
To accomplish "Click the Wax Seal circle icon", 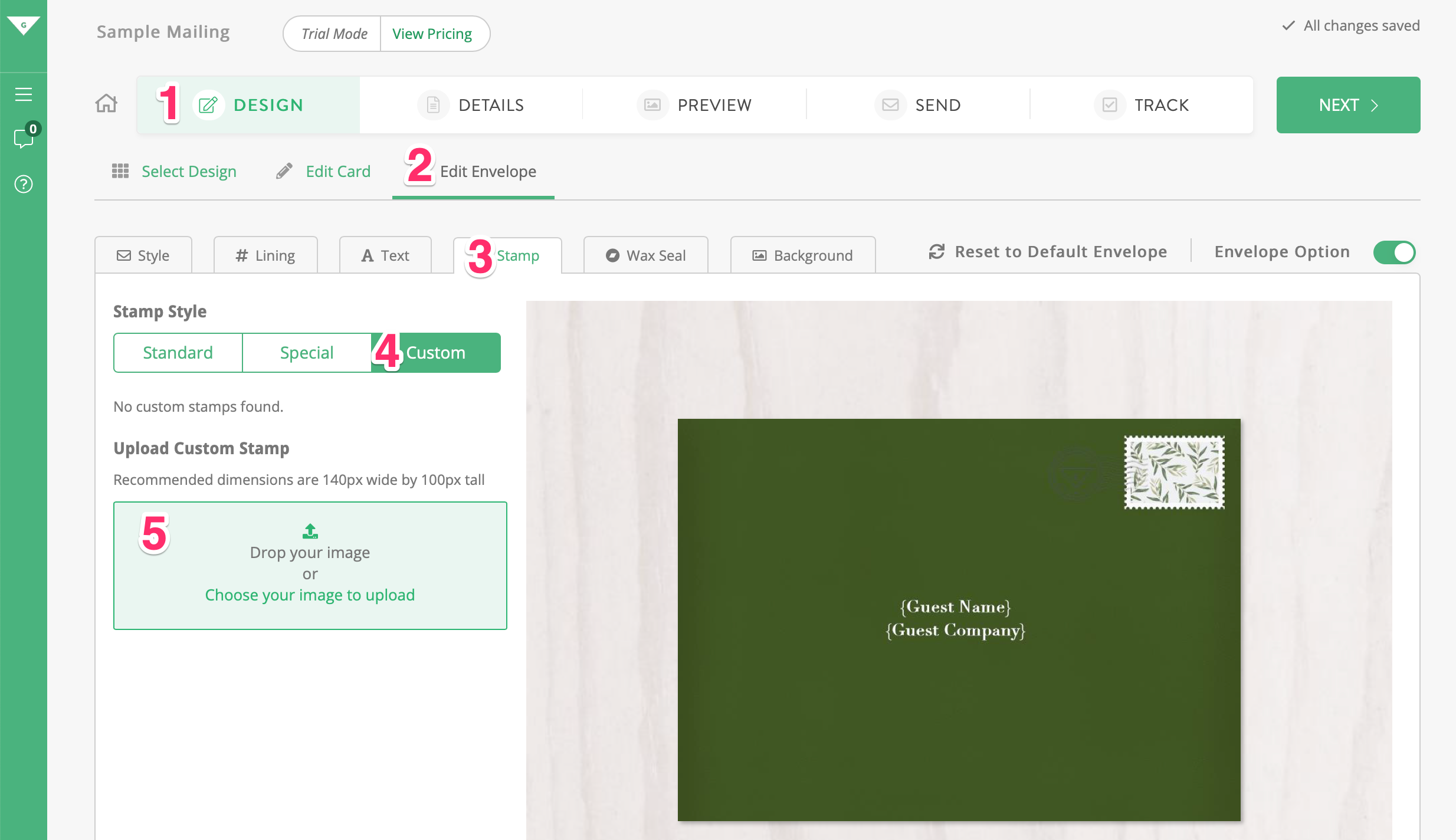I will pyautogui.click(x=613, y=255).
